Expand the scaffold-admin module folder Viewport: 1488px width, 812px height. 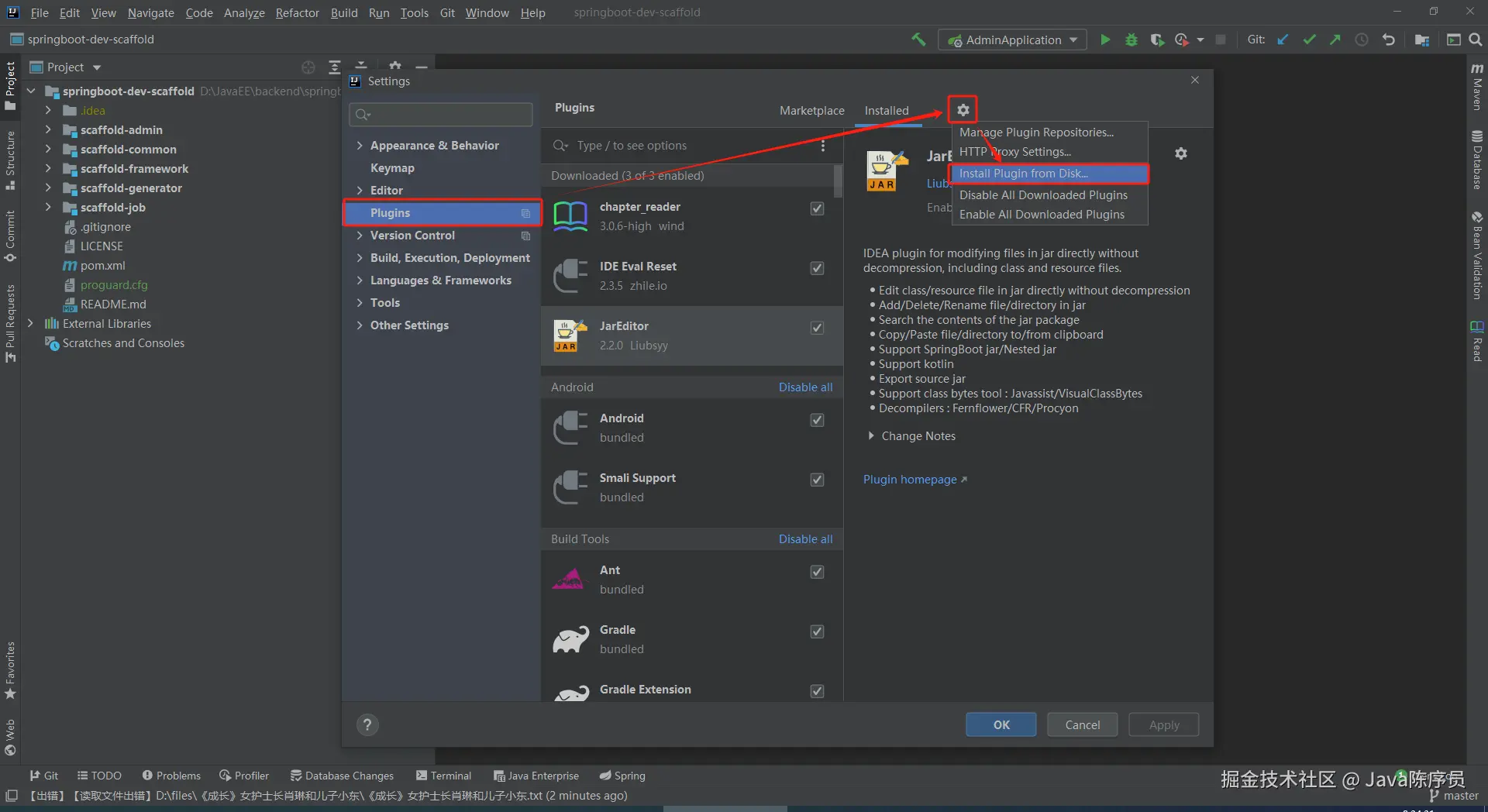click(x=48, y=130)
